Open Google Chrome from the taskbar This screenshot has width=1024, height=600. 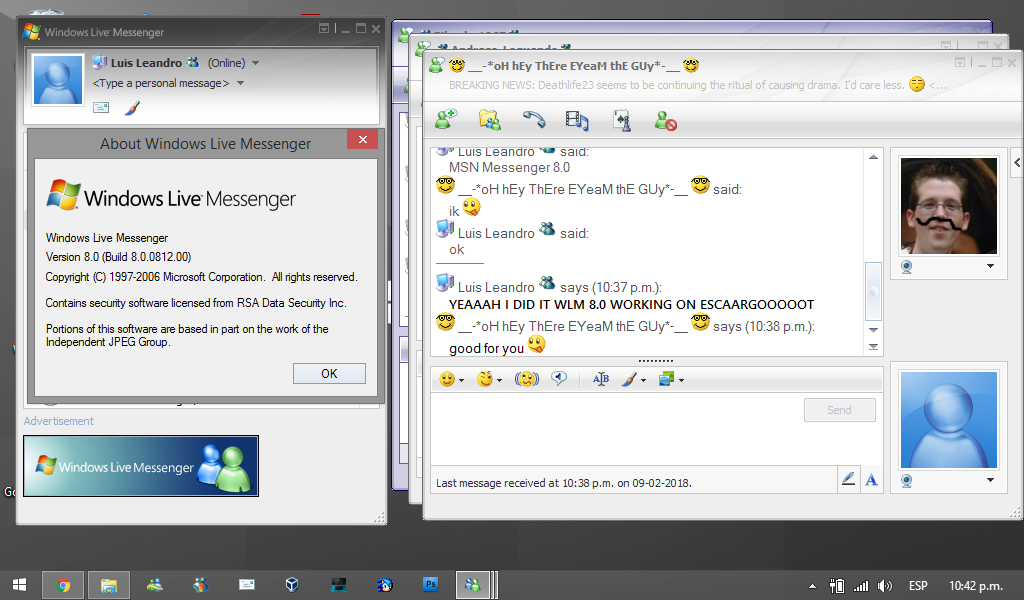click(x=63, y=585)
